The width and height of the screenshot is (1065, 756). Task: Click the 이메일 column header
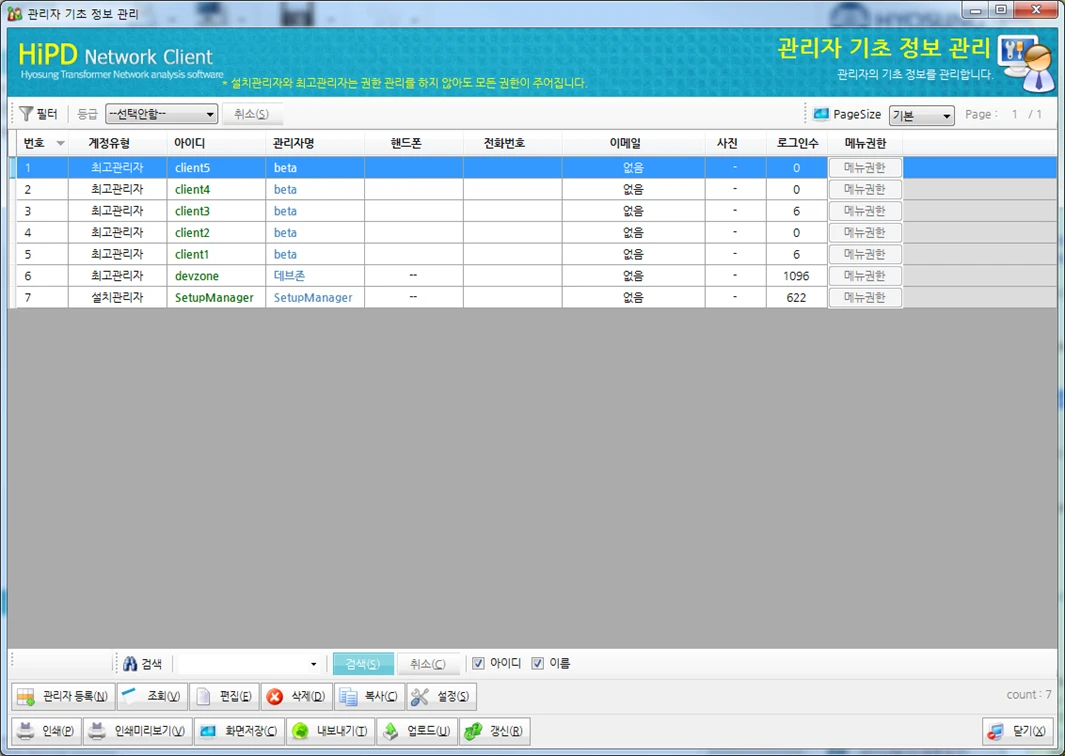633,143
